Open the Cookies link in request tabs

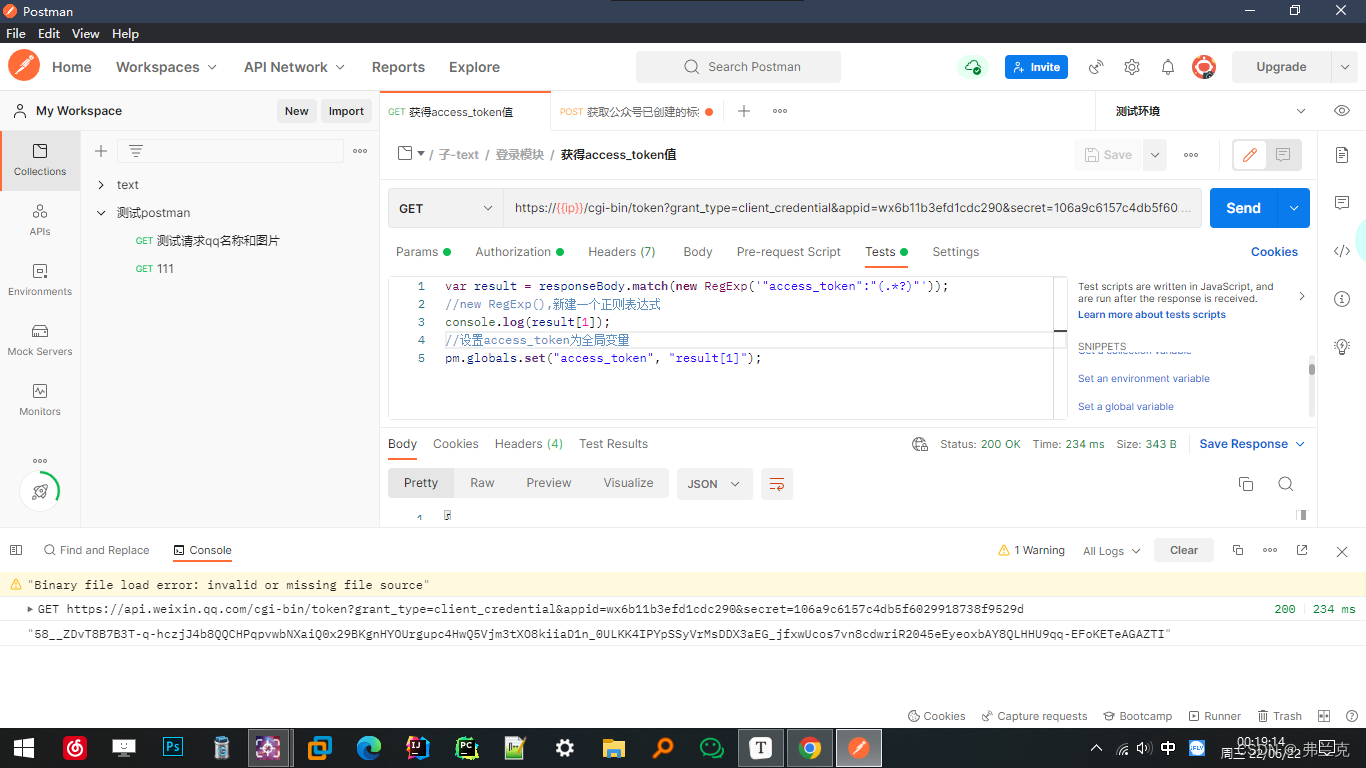[x=1274, y=252]
